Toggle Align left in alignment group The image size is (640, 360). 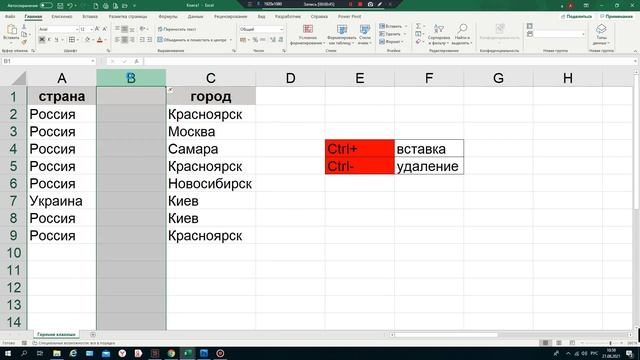(x=117, y=40)
